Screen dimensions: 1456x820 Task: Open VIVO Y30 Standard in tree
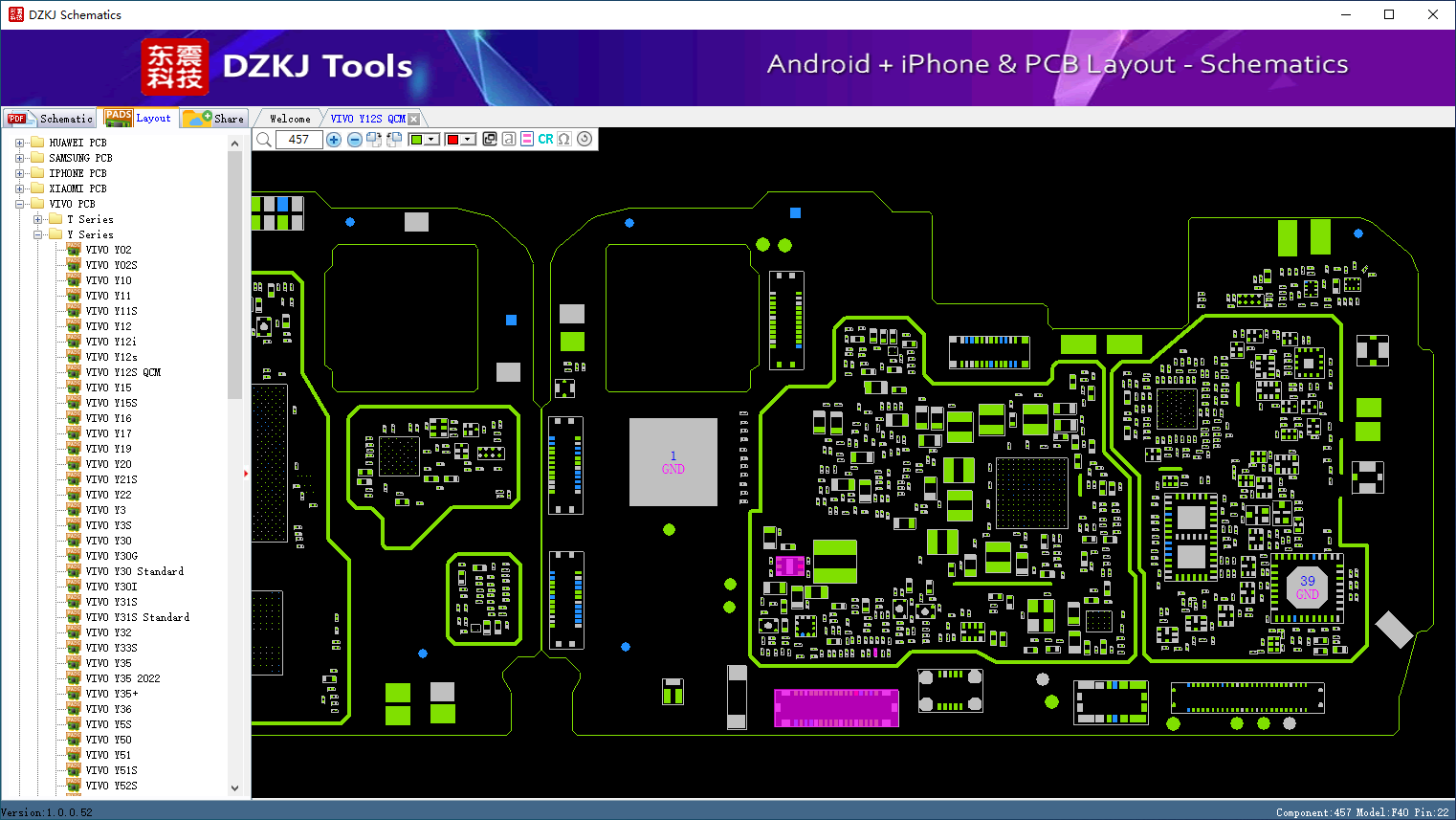click(x=135, y=571)
